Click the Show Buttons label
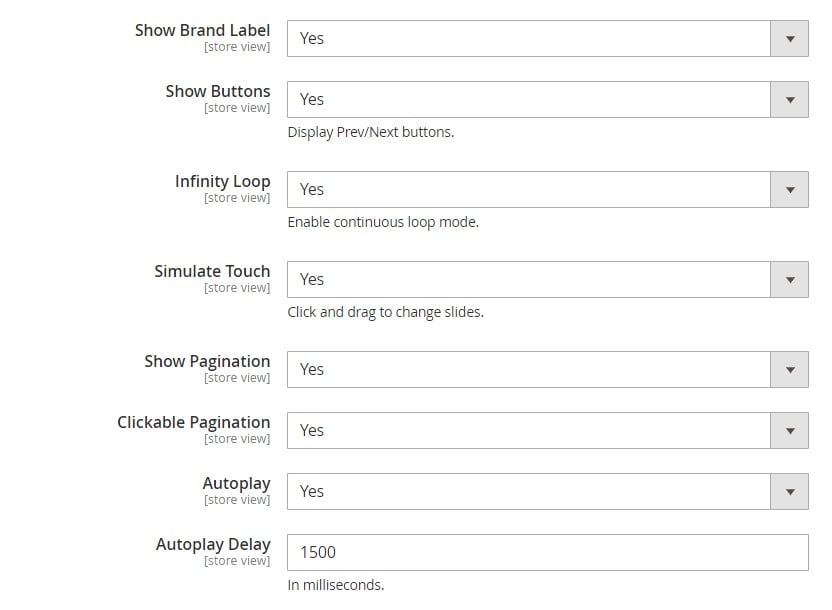This screenshot has width=832, height=610. point(218,91)
